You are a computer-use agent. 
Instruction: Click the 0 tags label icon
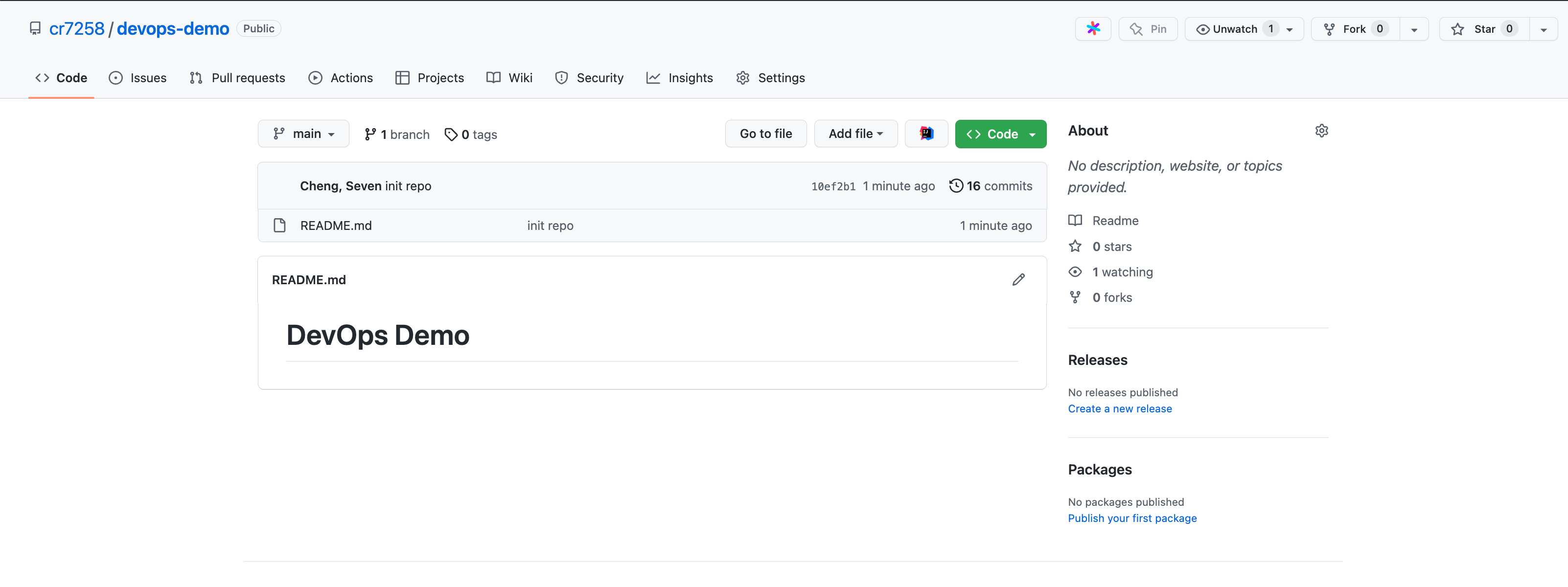451,135
